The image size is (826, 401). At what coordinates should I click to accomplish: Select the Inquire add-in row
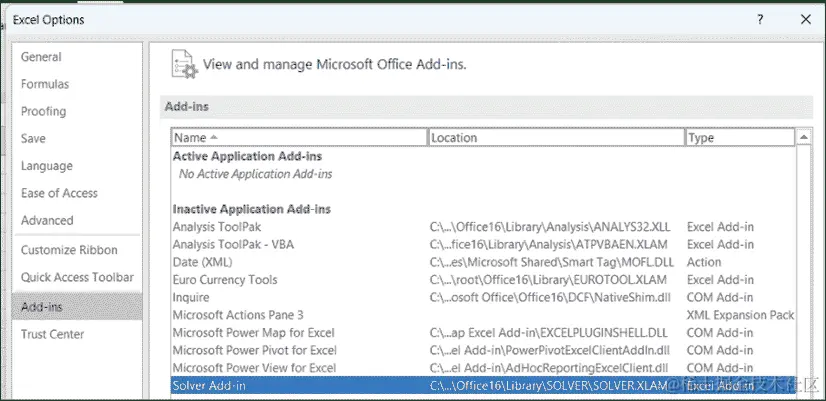[484, 298]
